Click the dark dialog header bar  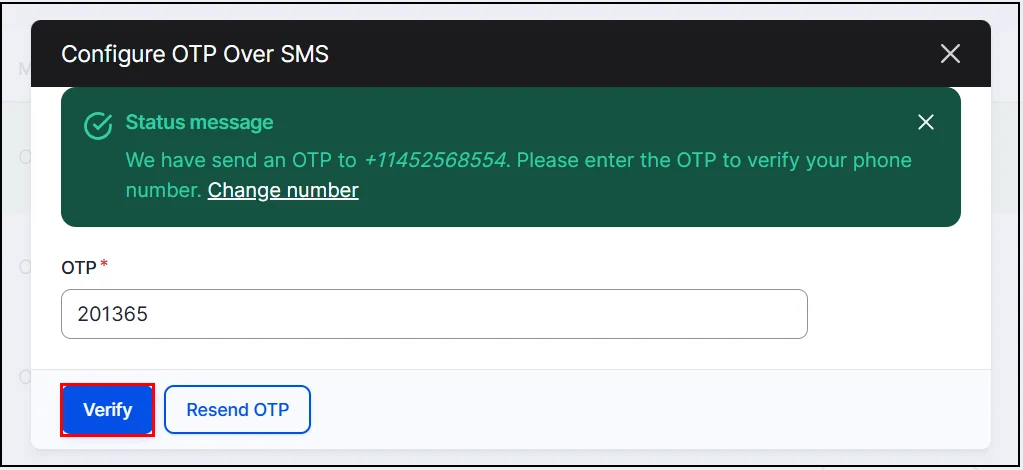[600, 54]
